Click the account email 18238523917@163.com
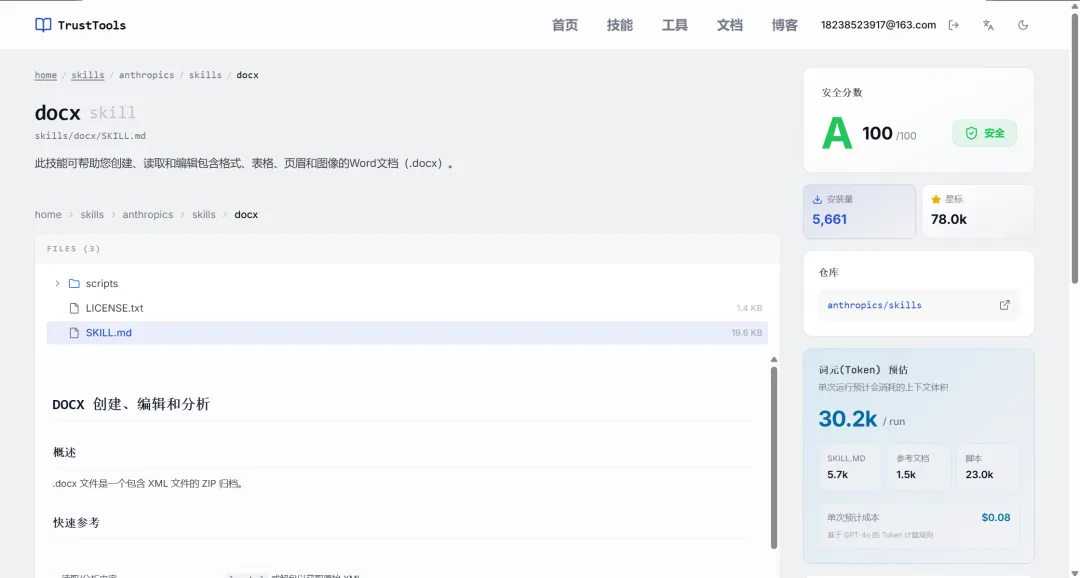Image resolution: width=1080 pixels, height=578 pixels. [x=878, y=25]
